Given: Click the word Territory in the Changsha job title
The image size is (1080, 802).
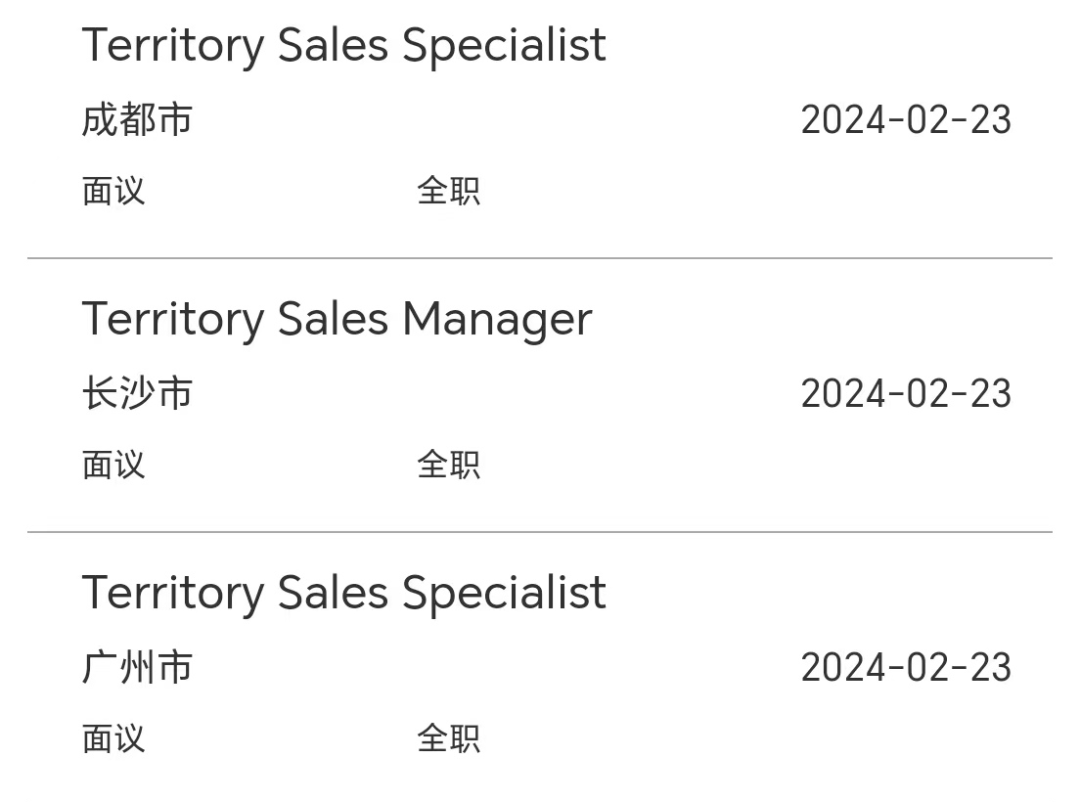Looking at the screenshot, I should click(x=173, y=320).
